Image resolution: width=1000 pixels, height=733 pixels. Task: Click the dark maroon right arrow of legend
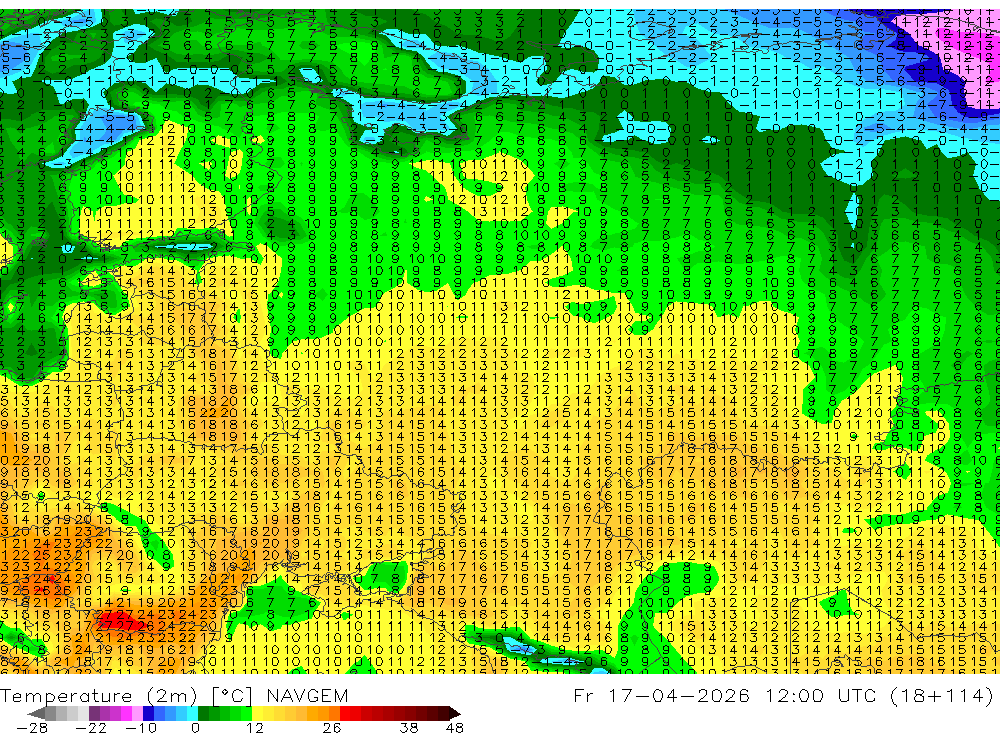453,713
